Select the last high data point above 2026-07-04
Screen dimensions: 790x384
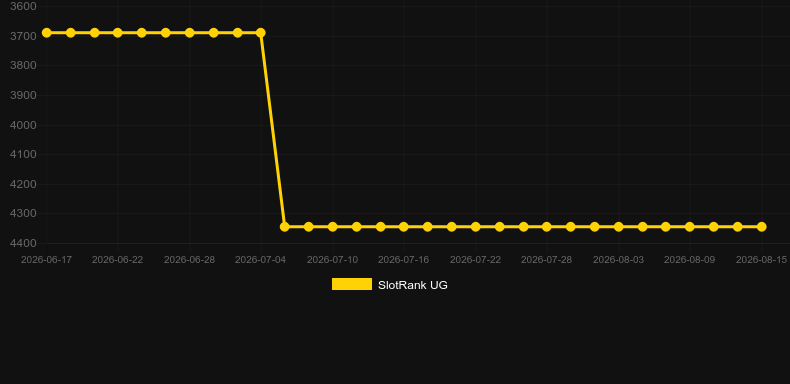tap(261, 33)
